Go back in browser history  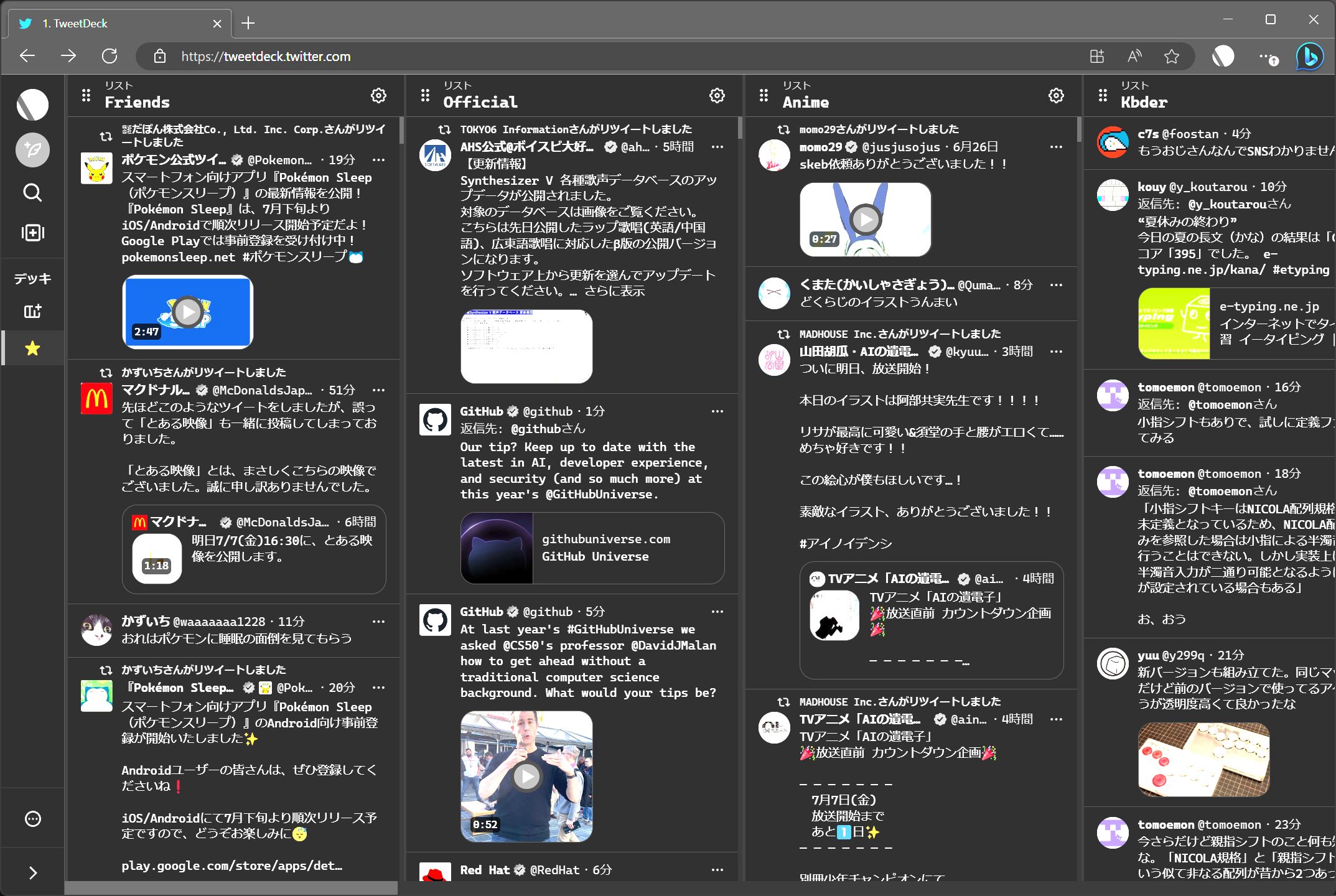click(x=27, y=56)
